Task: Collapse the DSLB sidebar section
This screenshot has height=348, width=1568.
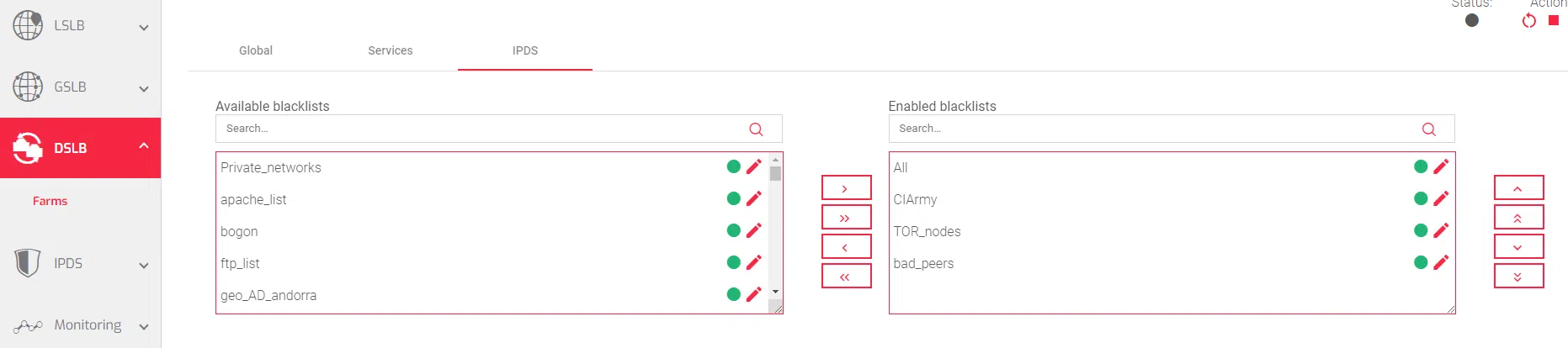Action: [x=143, y=146]
